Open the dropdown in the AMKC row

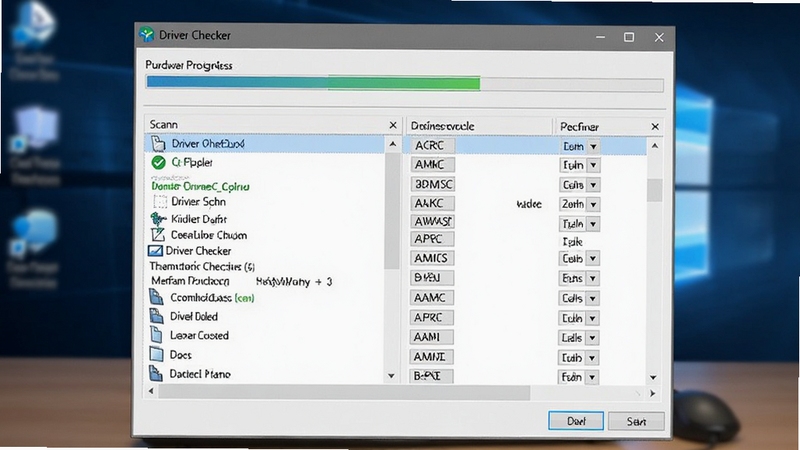point(593,165)
